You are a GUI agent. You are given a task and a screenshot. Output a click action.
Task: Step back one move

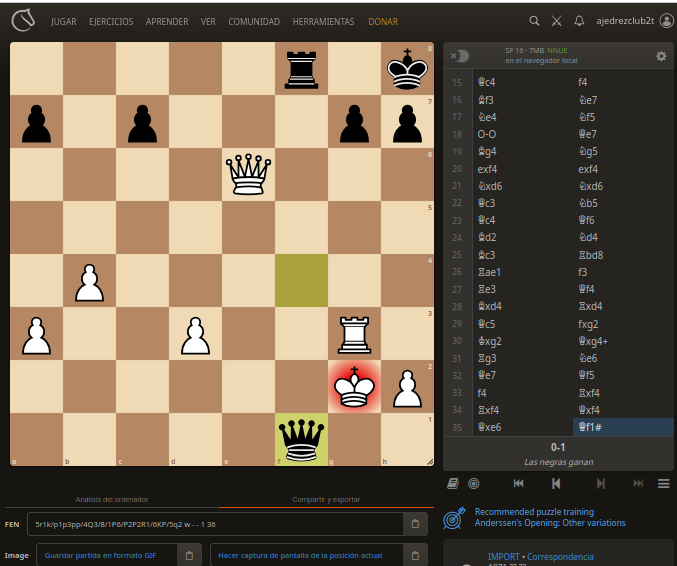pos(556,484)
